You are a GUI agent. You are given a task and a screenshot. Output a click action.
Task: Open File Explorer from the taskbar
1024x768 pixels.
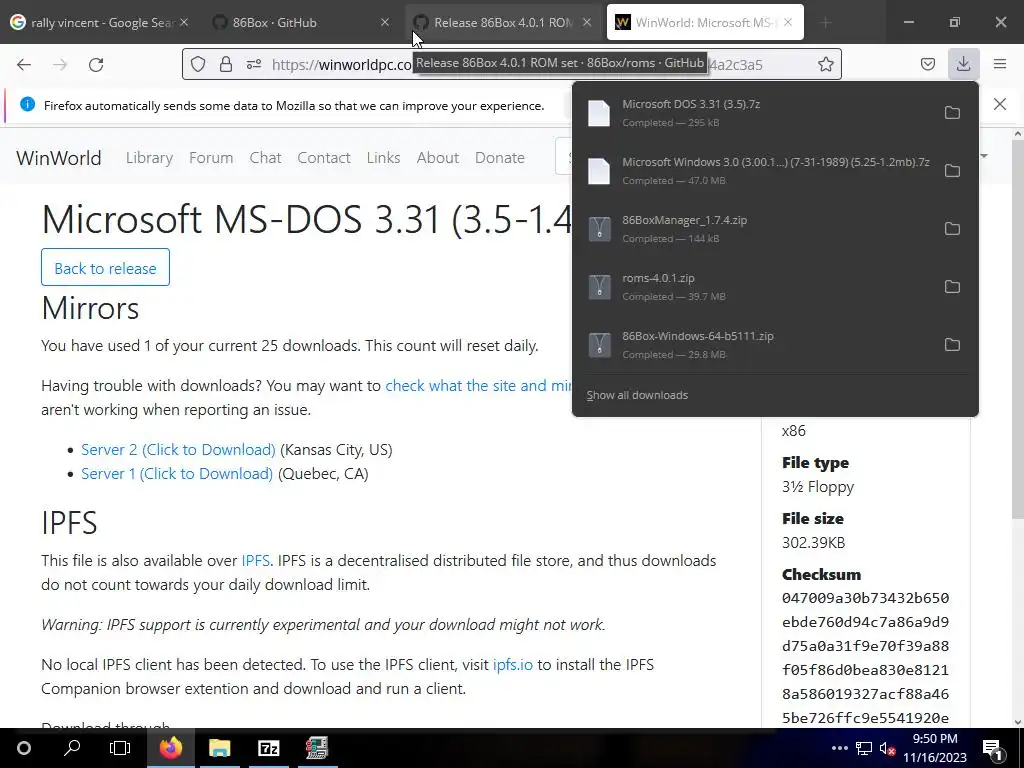point(220,748)
